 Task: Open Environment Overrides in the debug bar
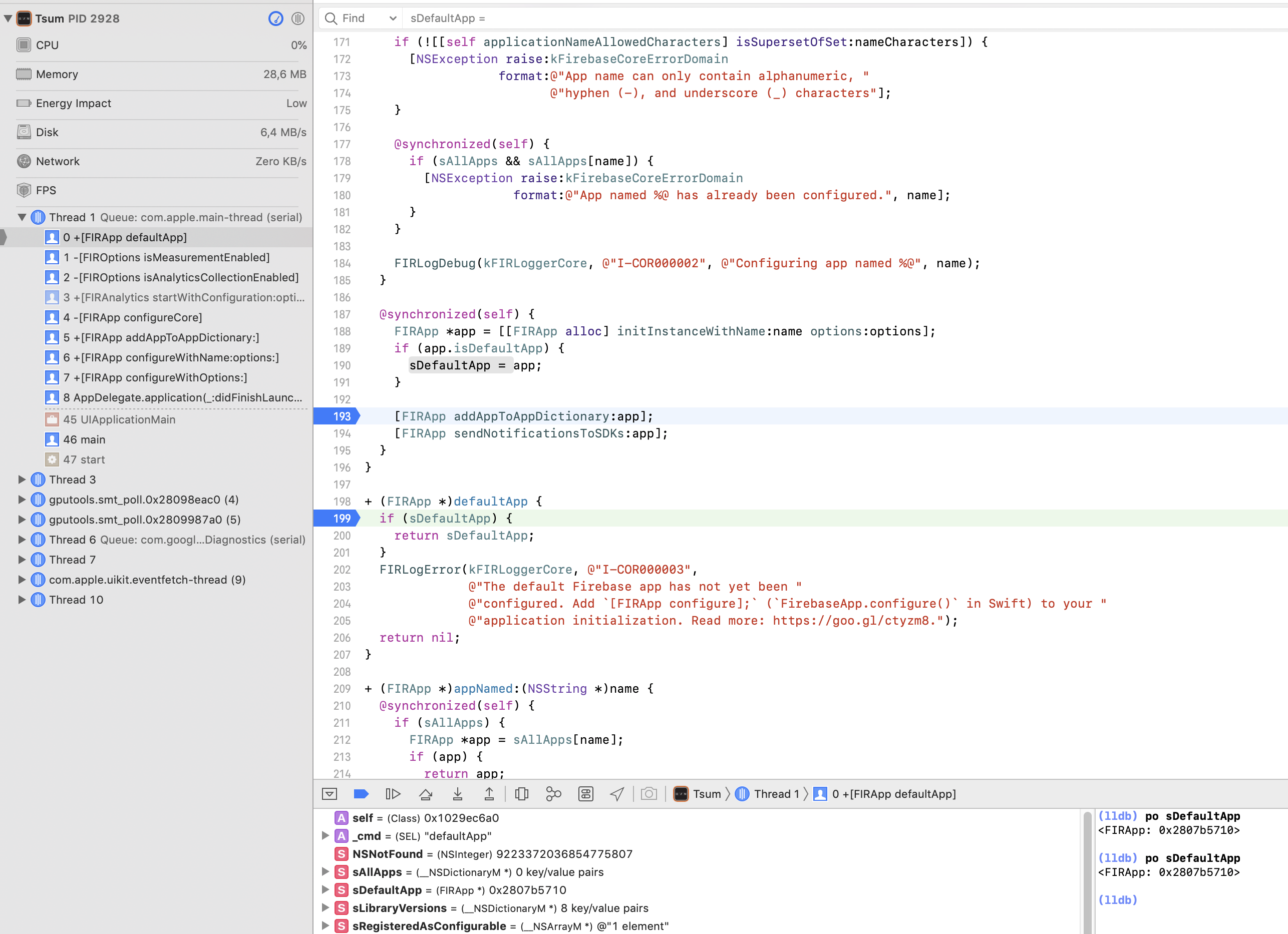pyautogui.click(x=585, y=794)
